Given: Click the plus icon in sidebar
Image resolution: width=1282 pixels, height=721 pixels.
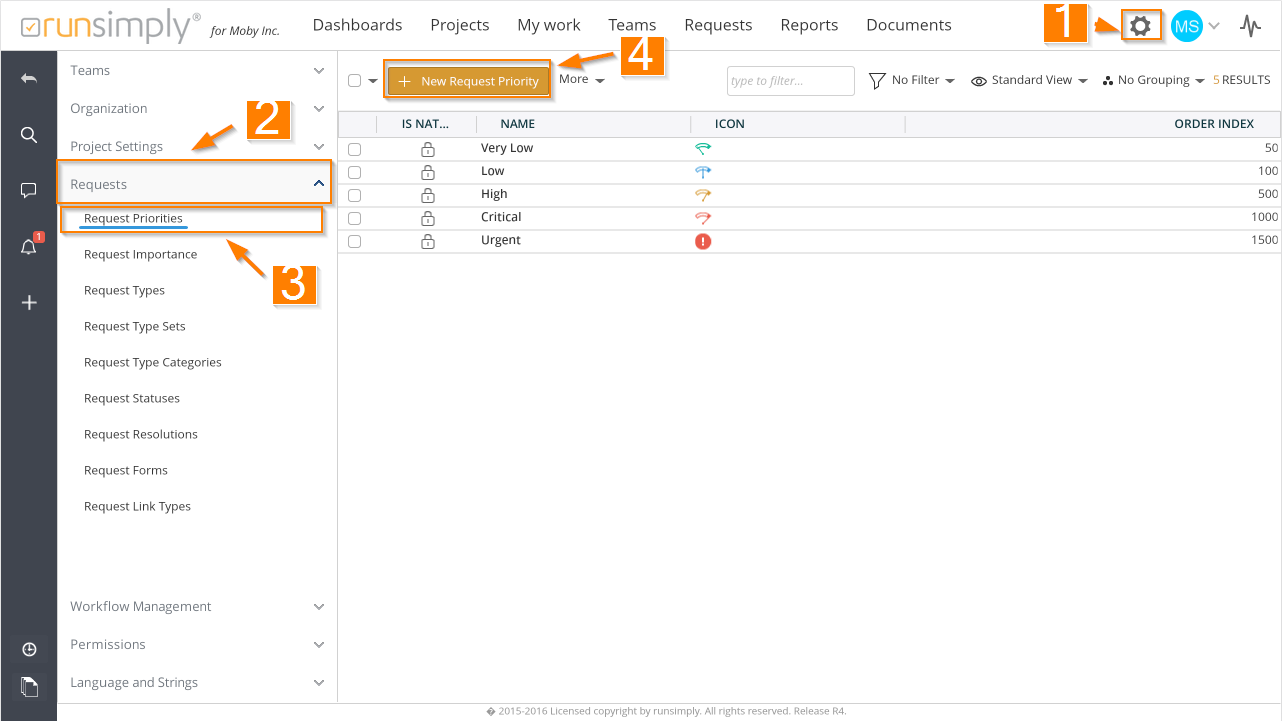Looking at the screenshot, I should [x=29, y=303].
